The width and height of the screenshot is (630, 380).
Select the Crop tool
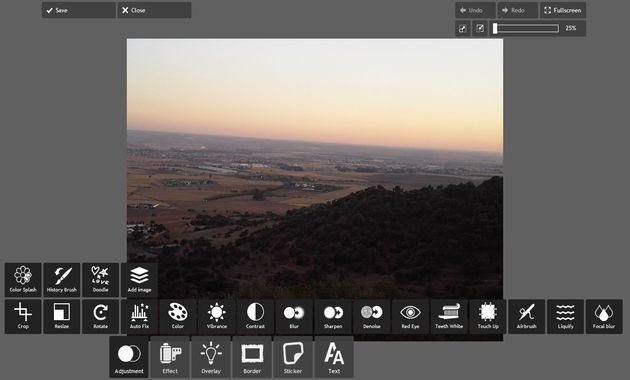[23, 316]
